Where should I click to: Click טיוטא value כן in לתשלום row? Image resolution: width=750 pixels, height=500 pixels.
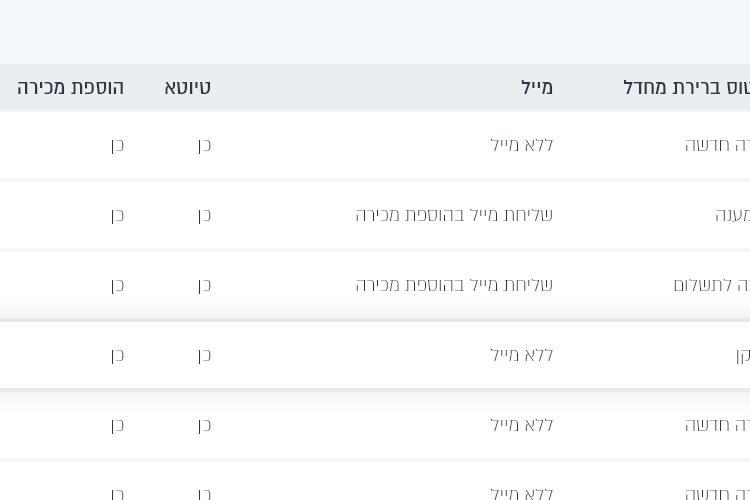click(204, 285)
